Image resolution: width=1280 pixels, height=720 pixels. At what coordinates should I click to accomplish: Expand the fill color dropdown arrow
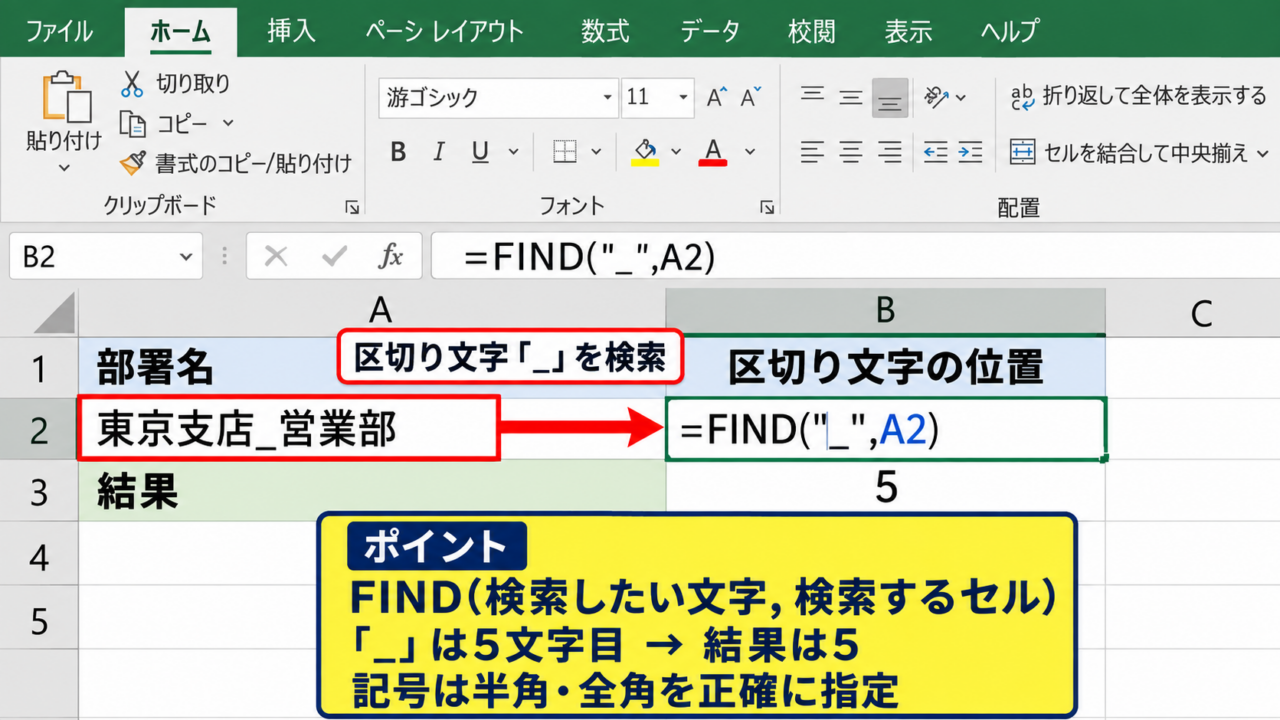[675, 152]
